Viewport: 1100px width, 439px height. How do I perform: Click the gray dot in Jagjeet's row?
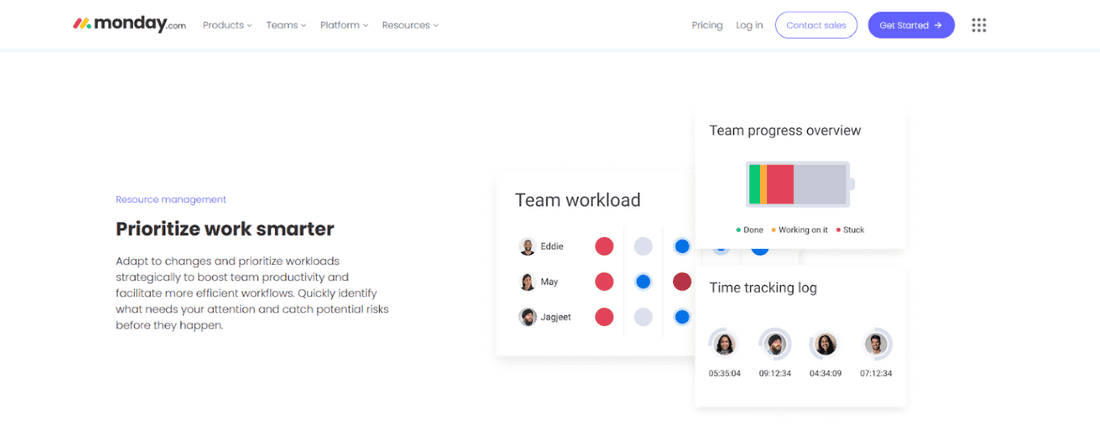[x=643, y=317]
